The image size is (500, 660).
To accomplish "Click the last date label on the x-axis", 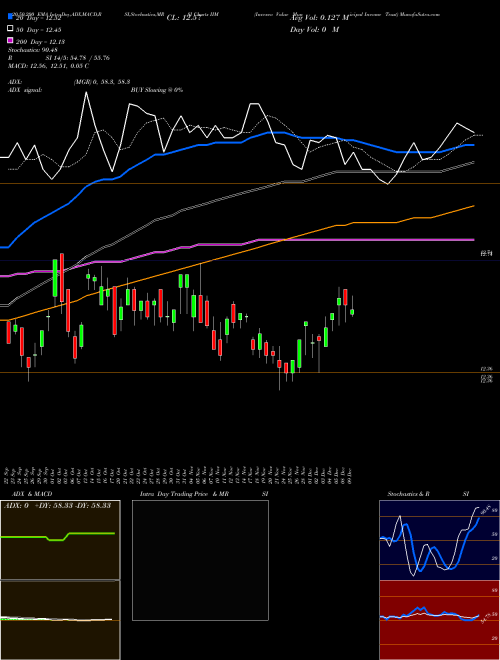I will tap(349, 474).
